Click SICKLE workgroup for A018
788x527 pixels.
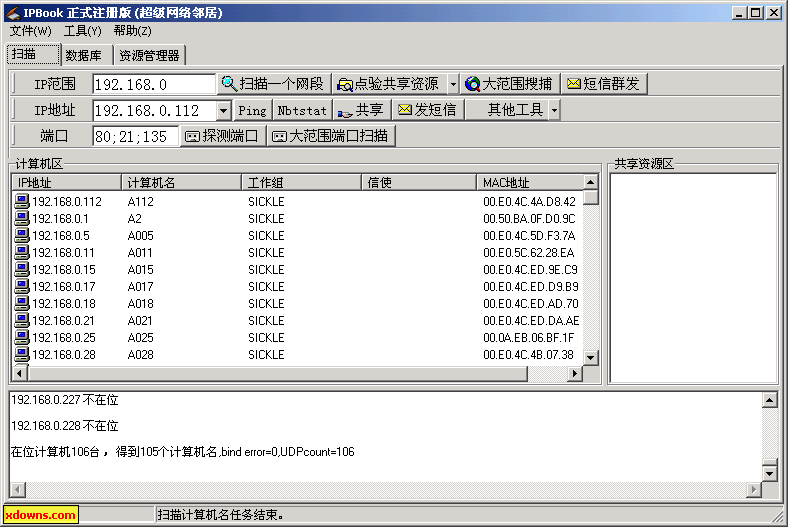pos(266,304)
